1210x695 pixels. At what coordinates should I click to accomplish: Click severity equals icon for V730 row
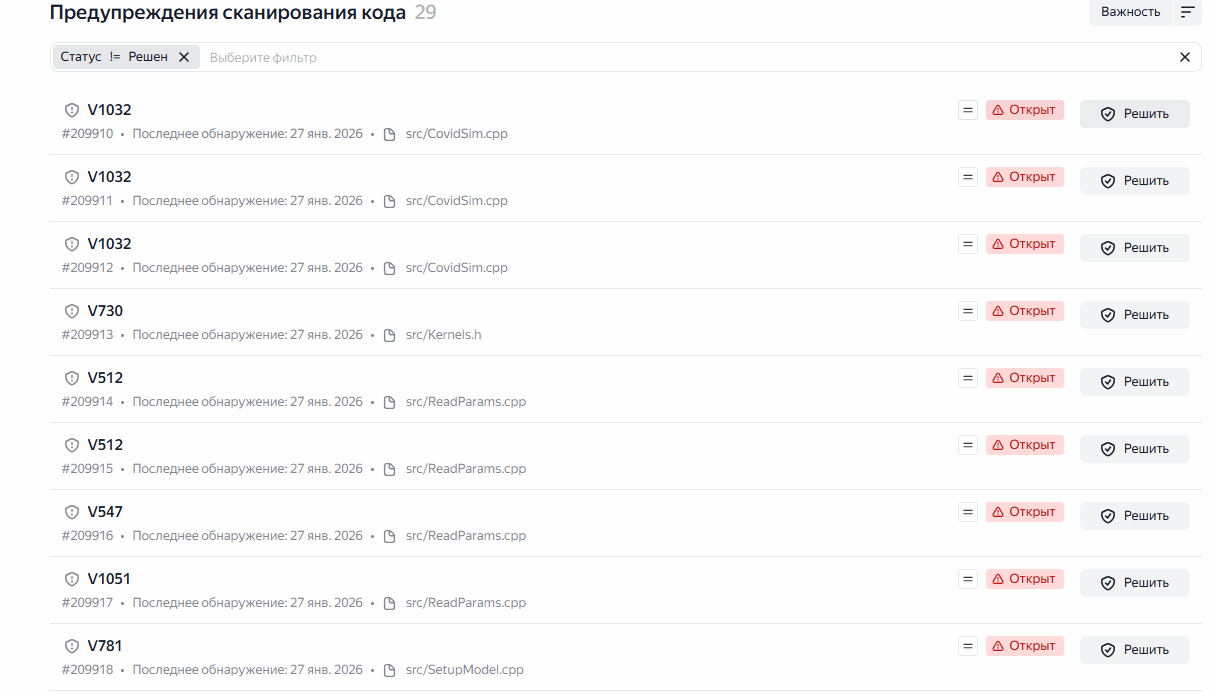(x=967, y=311)
